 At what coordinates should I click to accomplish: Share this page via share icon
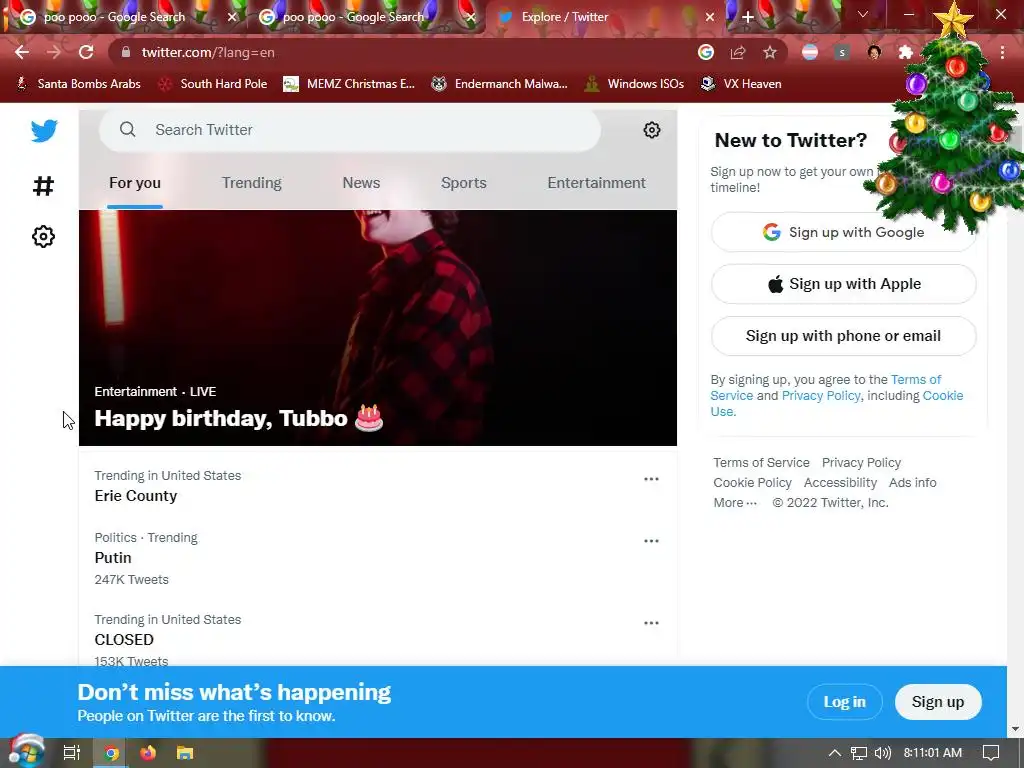(x=738, y=52)
